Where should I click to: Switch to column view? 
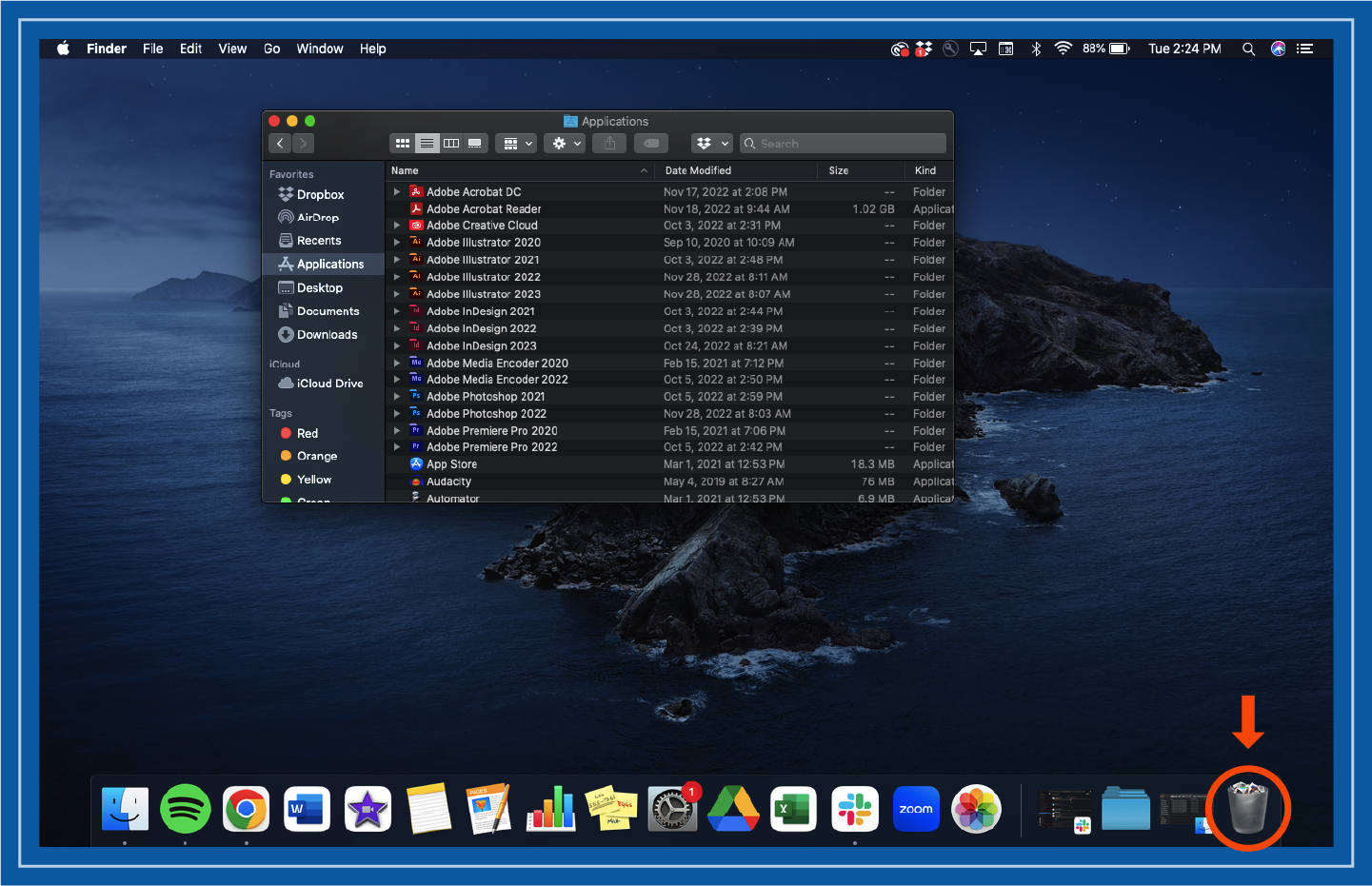coord(451,144)
